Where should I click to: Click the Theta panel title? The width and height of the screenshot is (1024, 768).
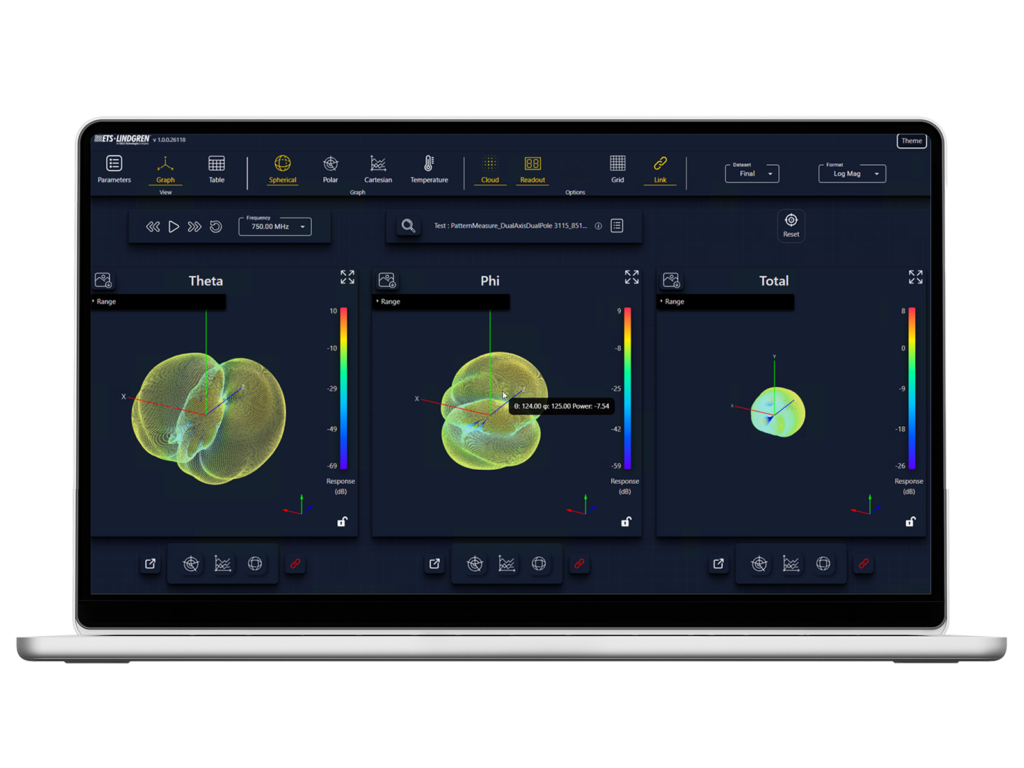pyautogui.click(x=206, y=281)
